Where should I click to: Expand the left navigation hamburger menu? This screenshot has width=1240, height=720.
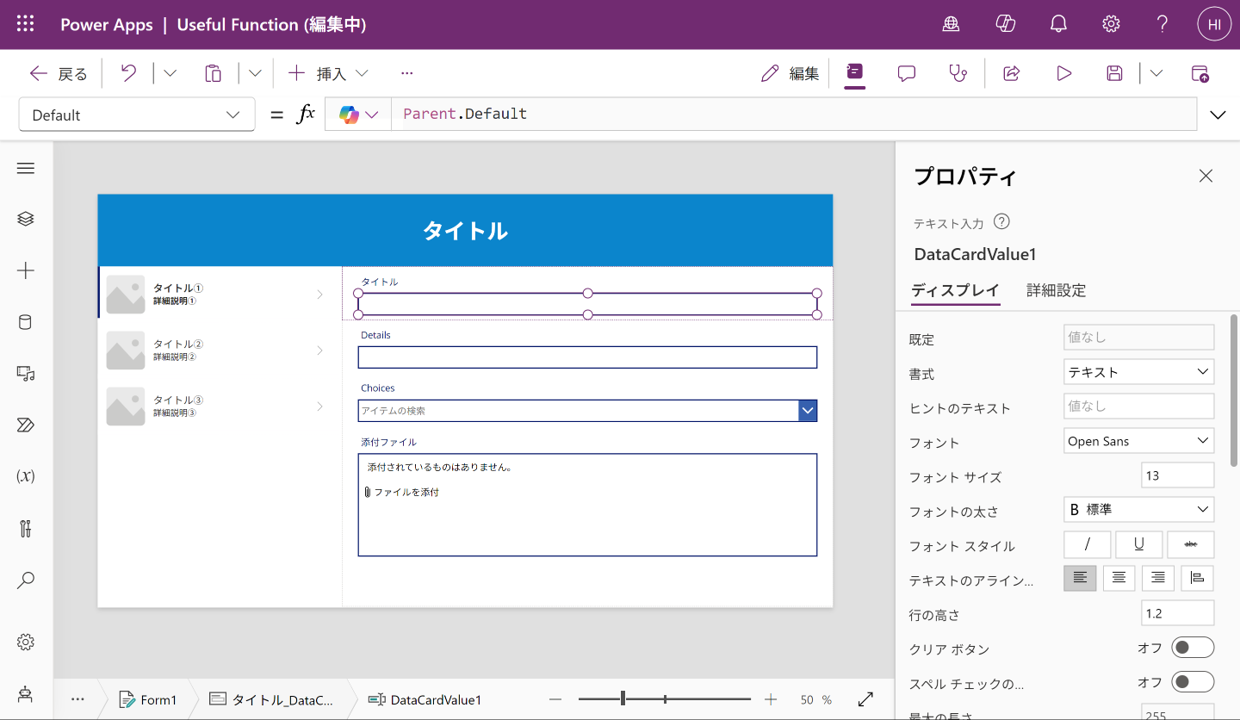26,168
